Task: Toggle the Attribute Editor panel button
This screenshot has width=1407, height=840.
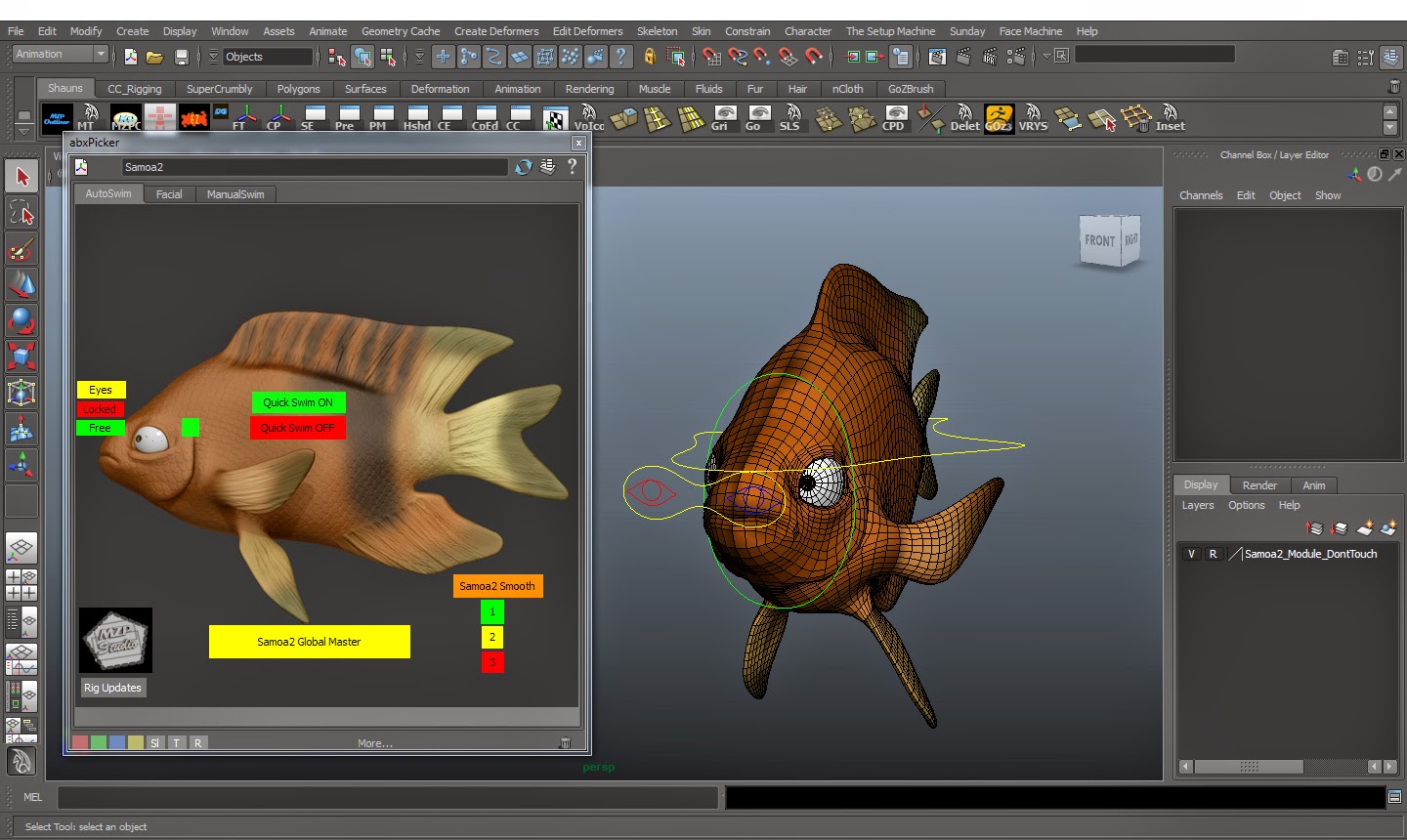Action: coord(1341,58)
